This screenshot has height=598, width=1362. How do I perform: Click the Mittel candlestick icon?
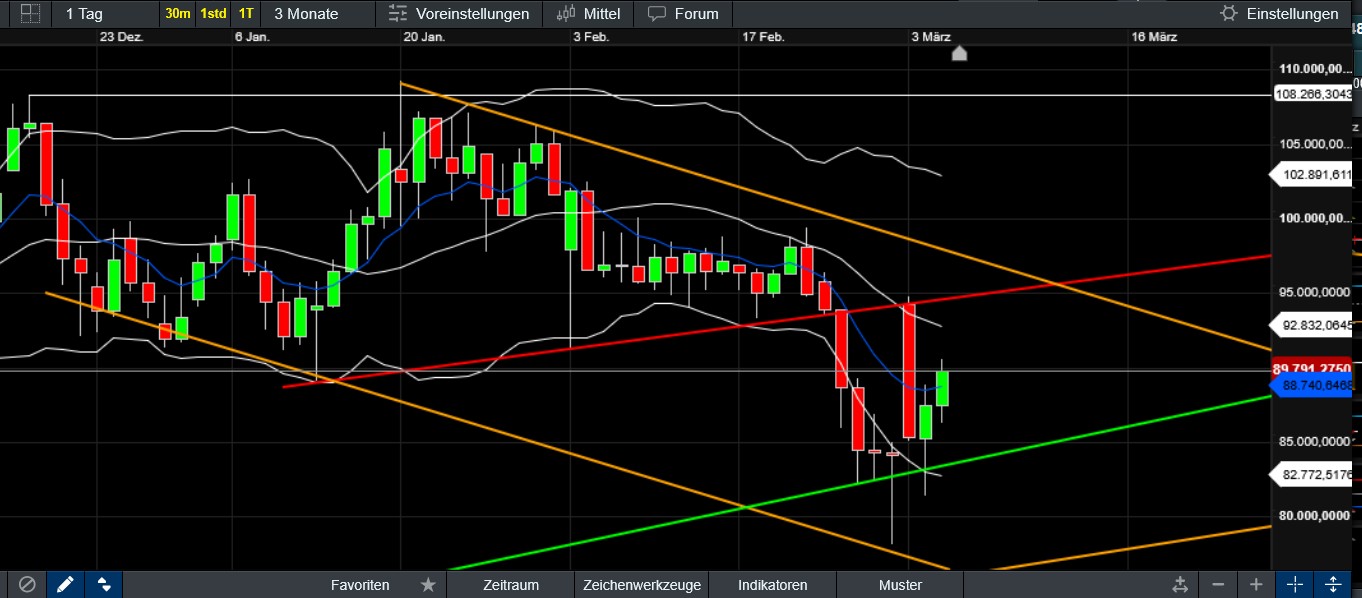pyautogui.click(x=565, y=13)
